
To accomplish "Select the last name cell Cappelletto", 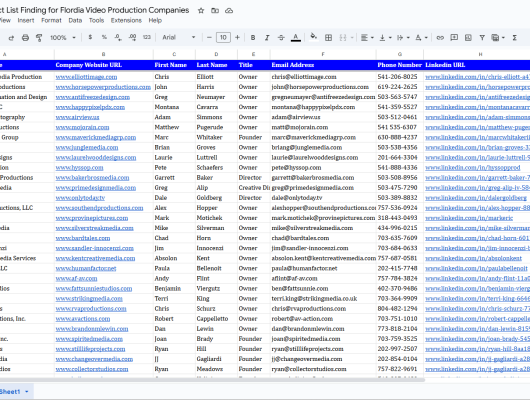I will click(x=216, y=319).
